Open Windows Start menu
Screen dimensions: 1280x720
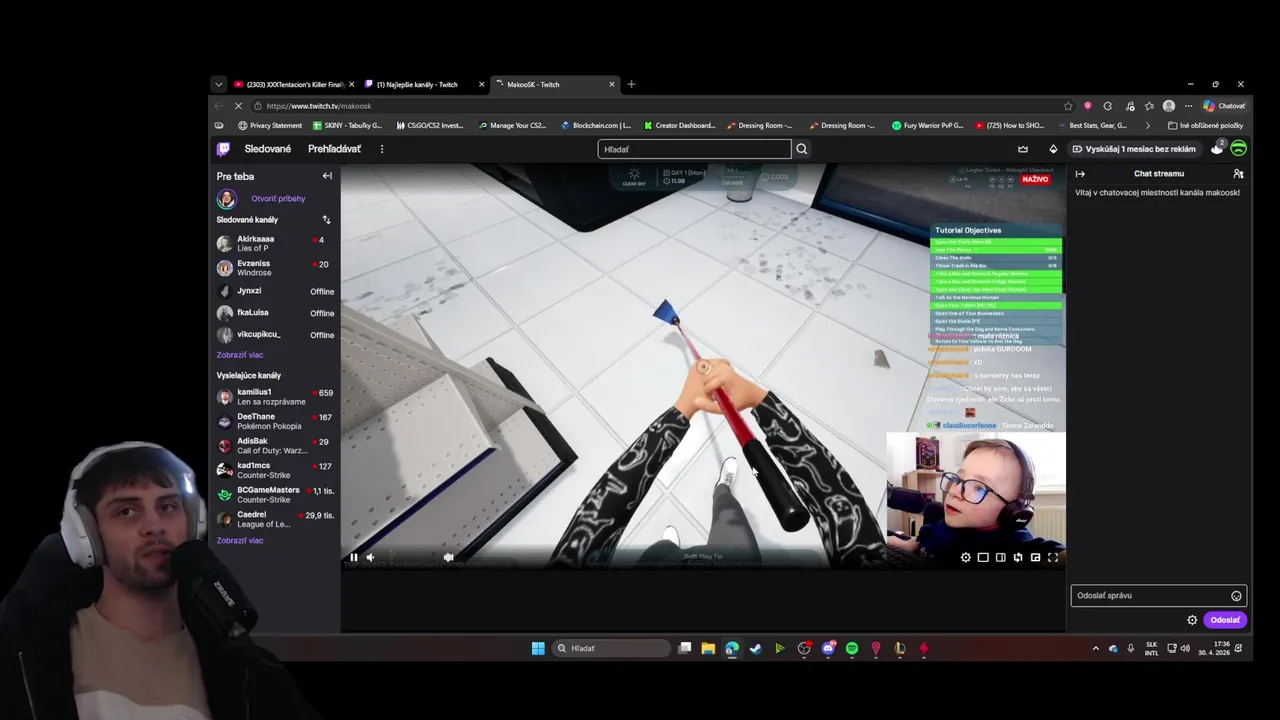point(538,648)
